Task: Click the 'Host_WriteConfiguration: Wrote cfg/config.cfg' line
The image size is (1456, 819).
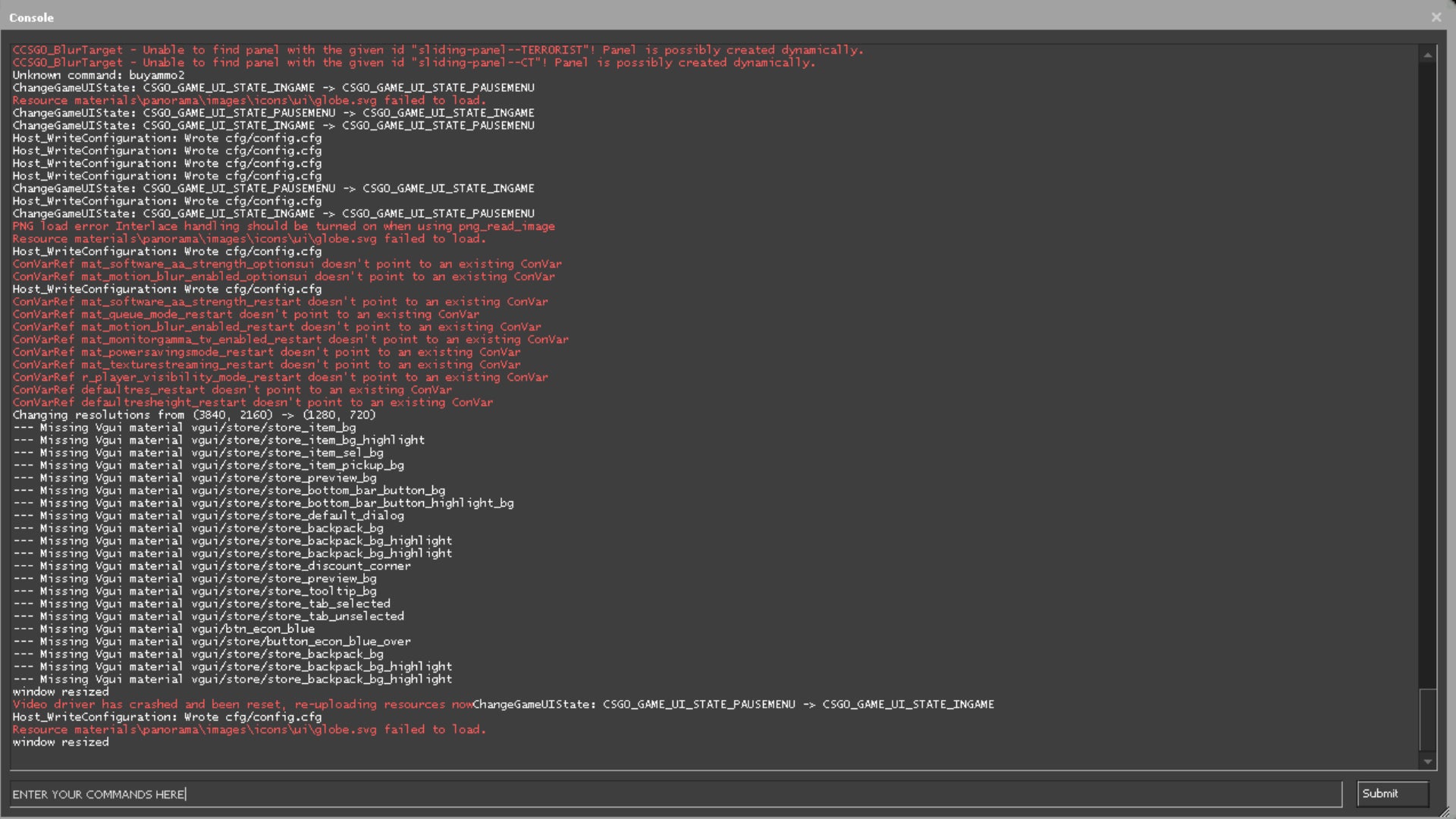Action: pos(167,138)
